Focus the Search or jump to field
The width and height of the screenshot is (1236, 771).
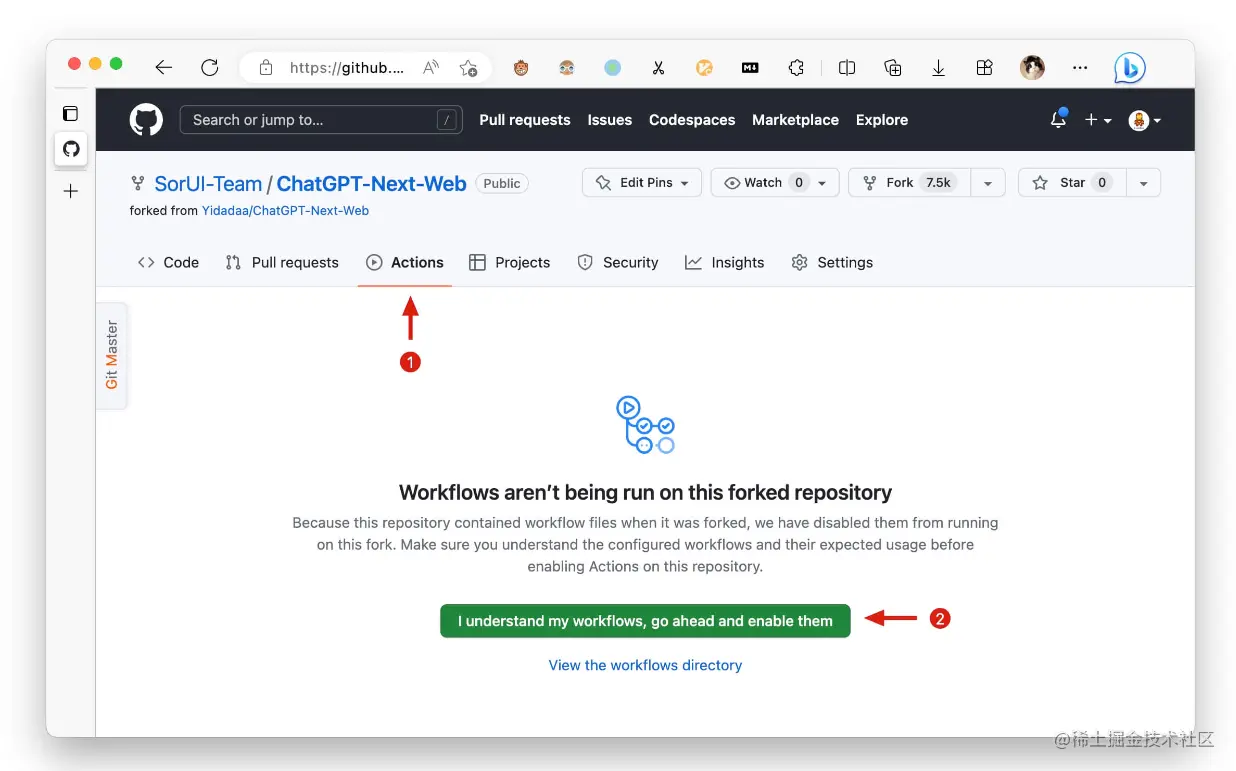[321, 120]
